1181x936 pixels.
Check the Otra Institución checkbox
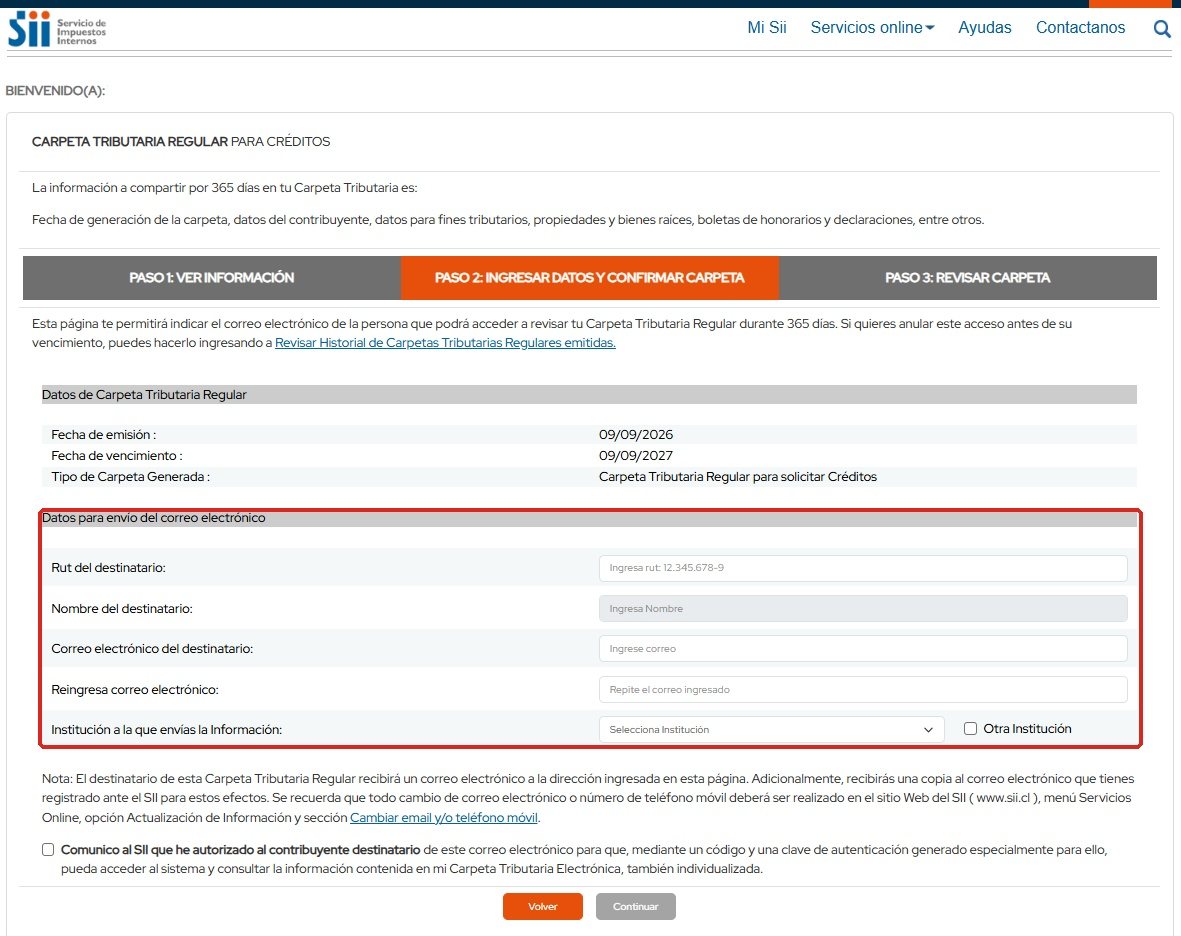click(971, 728)
